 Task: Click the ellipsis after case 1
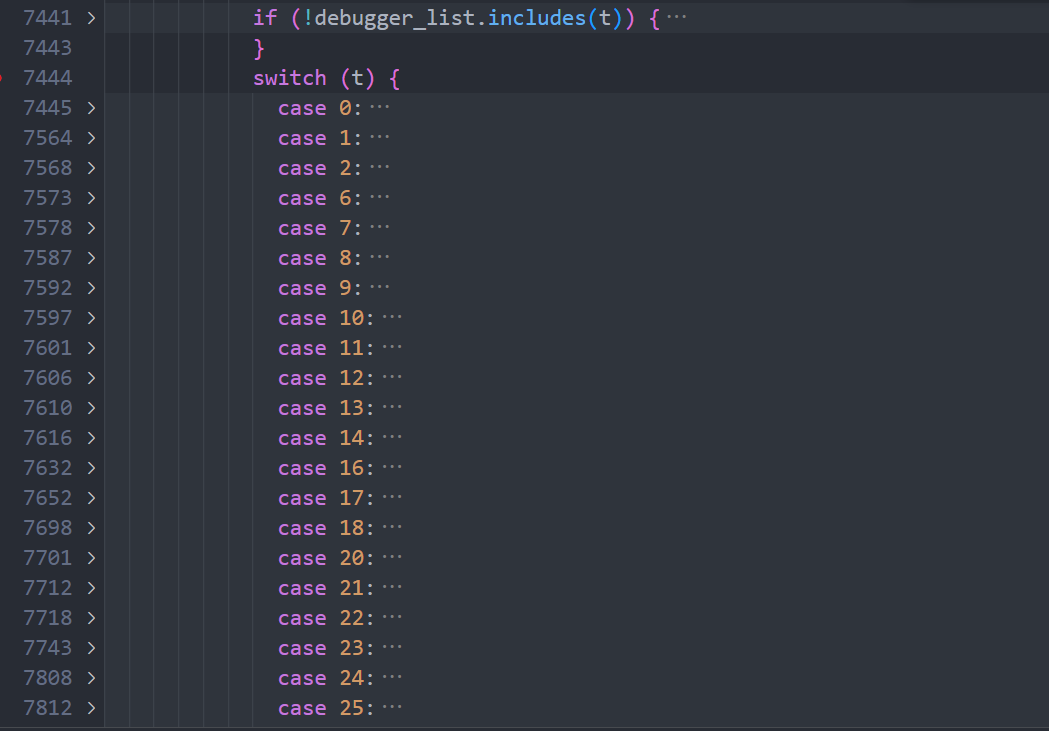click(x=380, y=138)
